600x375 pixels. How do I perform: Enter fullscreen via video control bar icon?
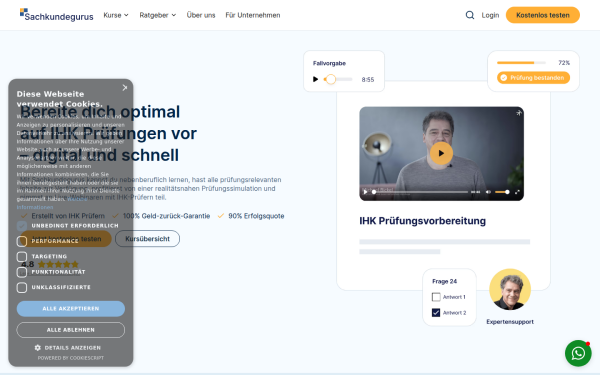517,192
